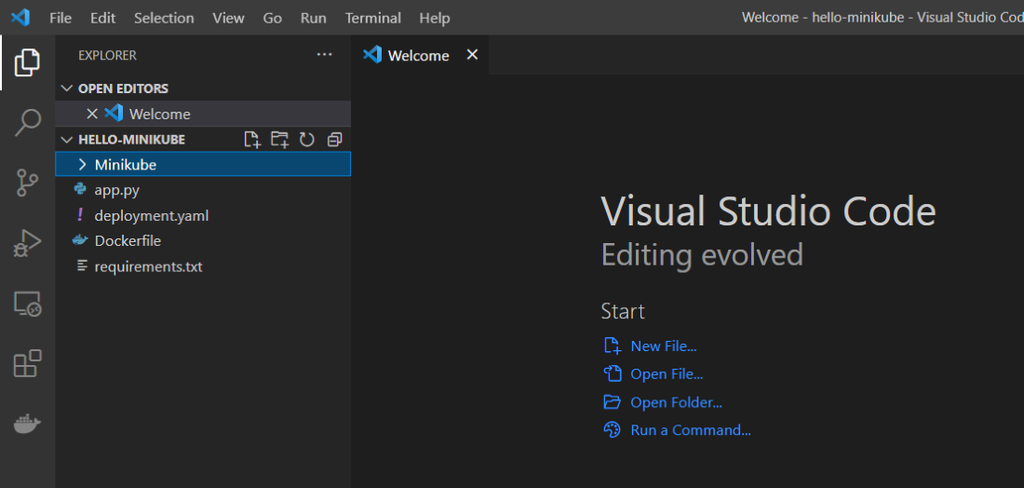Click the Run a Command... link

coord(690,430)
